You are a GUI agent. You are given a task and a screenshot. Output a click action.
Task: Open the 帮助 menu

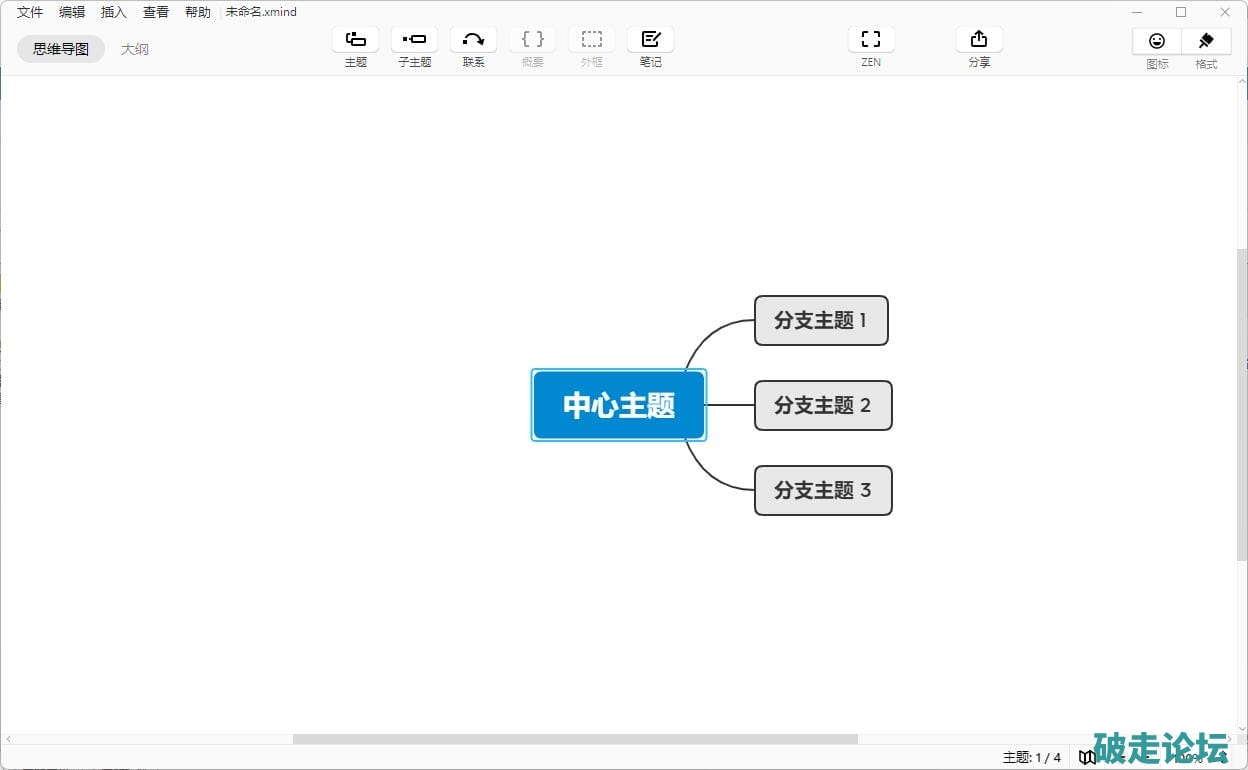[198, 12]
